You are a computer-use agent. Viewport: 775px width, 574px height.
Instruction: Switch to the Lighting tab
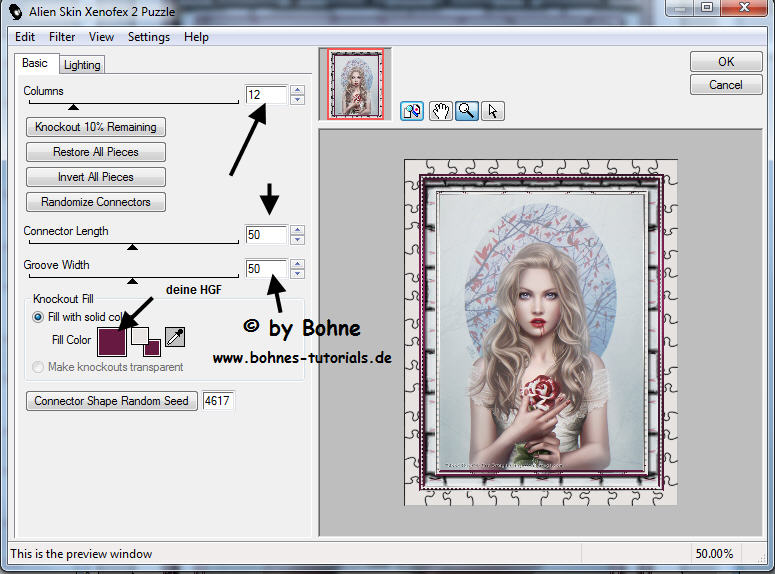[x=82, y=65]
